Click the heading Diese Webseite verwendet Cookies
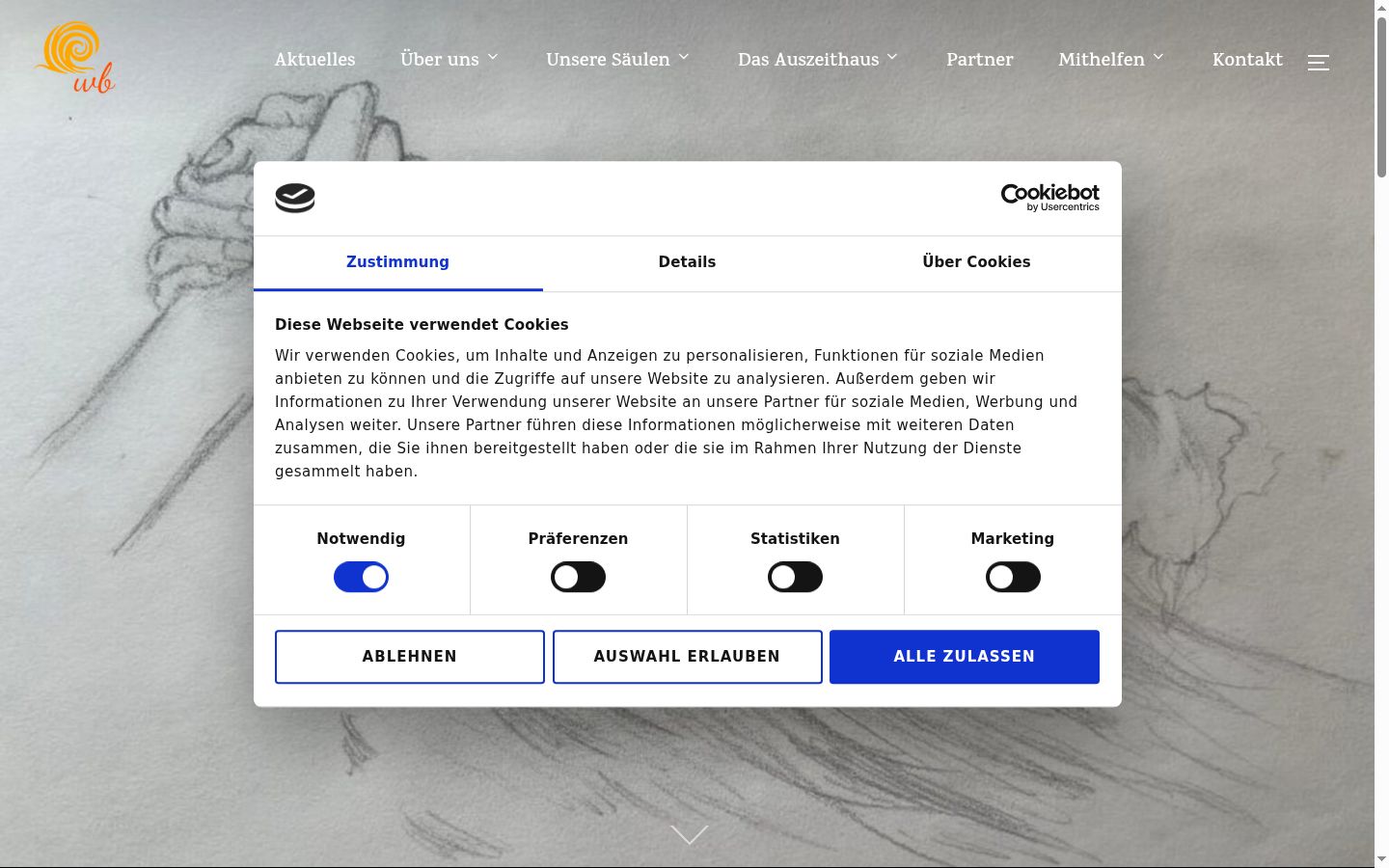Screen dimensions: 1389x868 tap(422, 325)
